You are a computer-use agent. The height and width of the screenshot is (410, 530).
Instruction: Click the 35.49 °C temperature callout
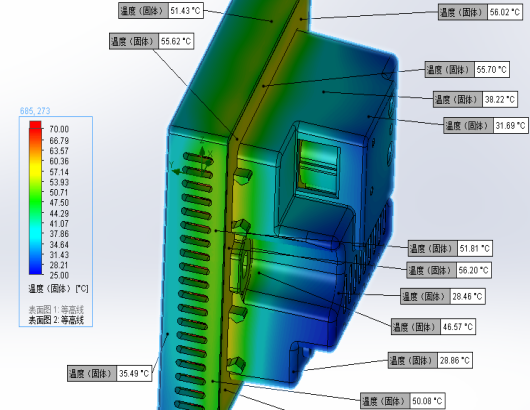pyautogui.click(x=110, y=373)
